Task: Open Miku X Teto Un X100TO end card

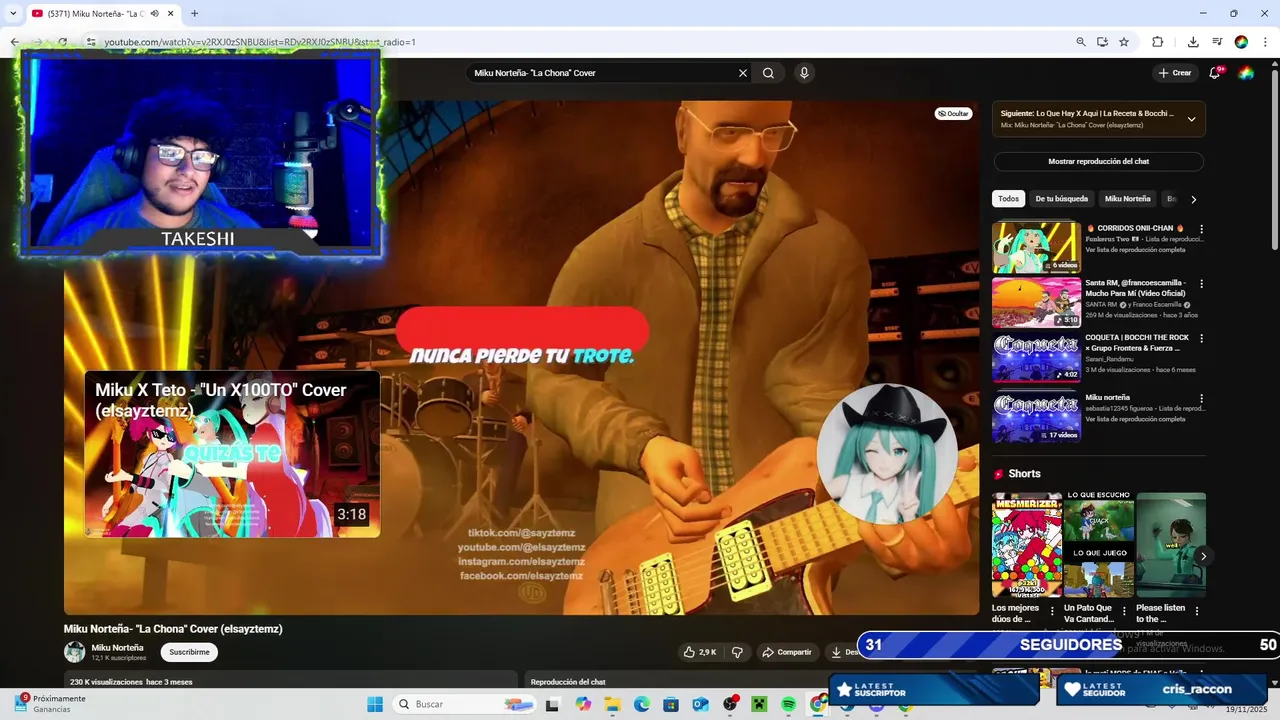Action: (232, 454)
